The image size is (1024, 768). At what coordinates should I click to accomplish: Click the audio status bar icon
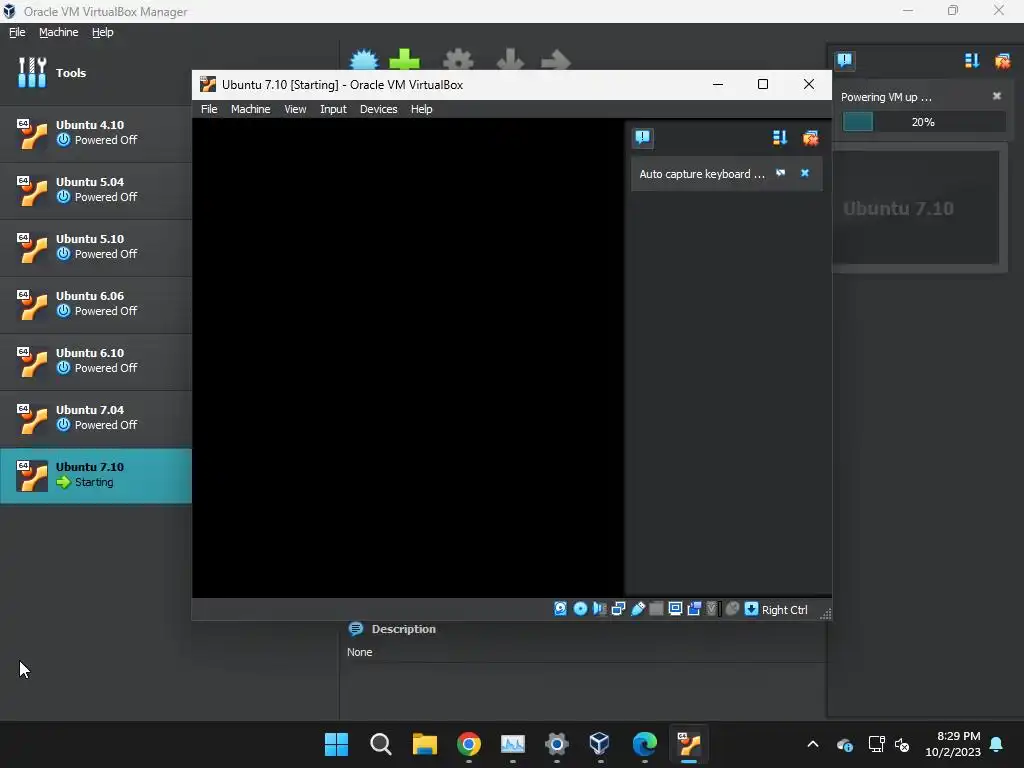(599, 609)
